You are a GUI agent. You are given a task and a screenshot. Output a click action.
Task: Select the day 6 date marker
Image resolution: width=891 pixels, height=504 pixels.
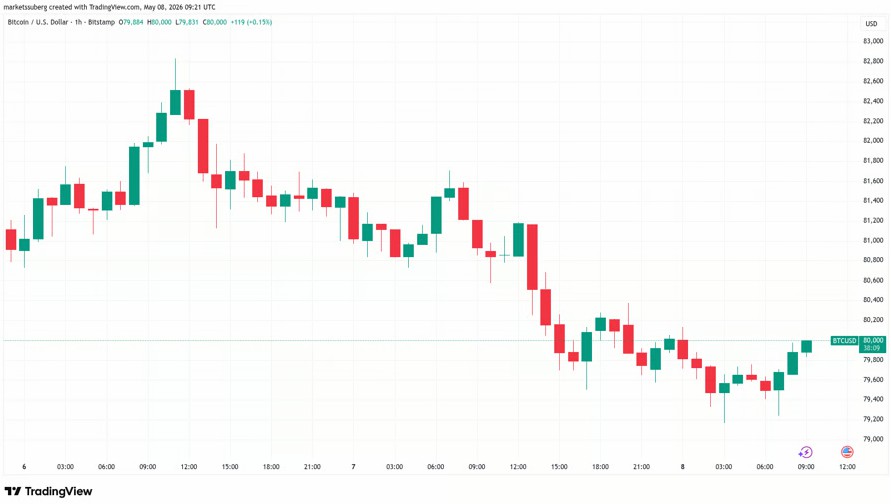coord(24,466)
